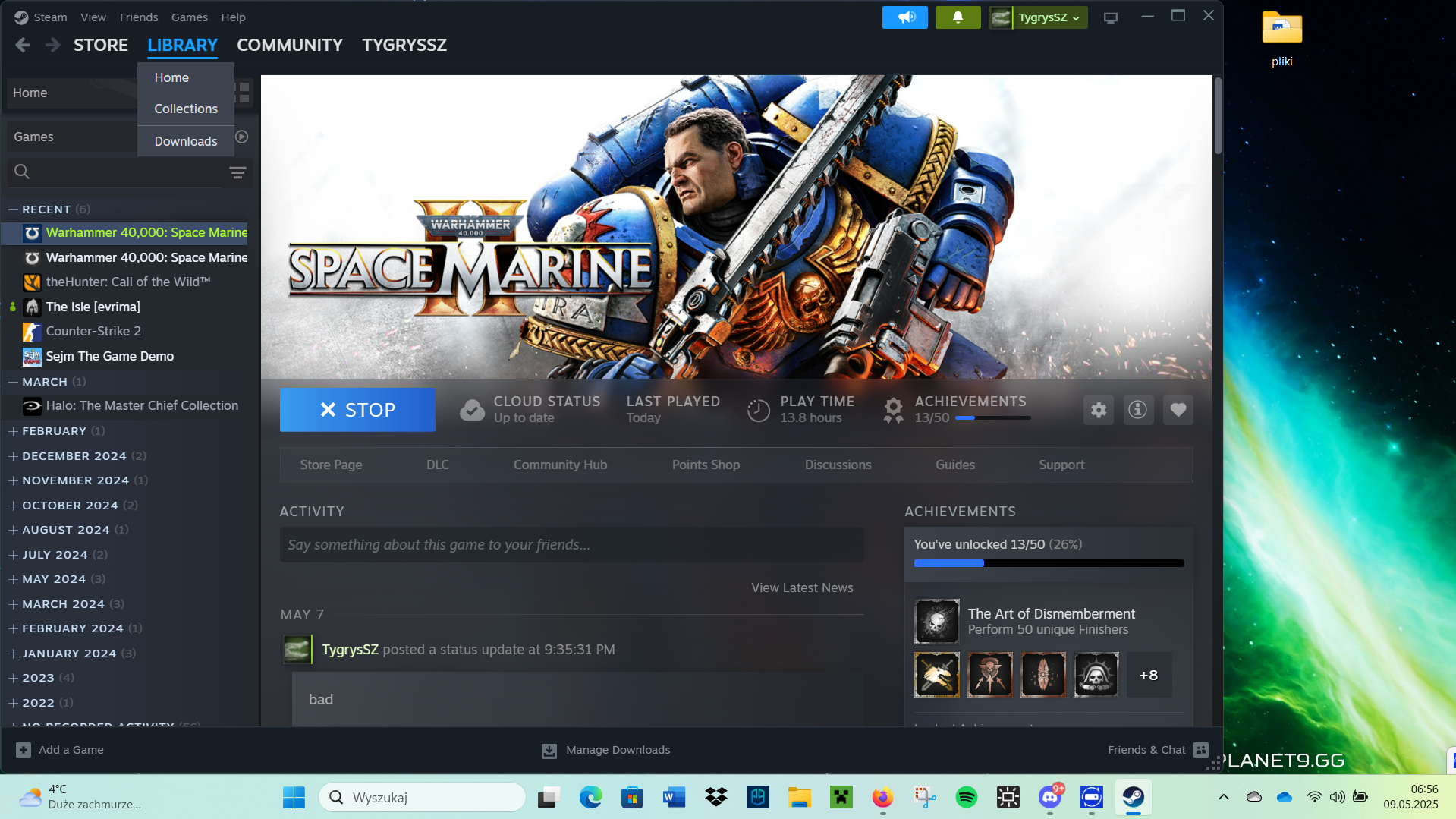1456x819 pixels.
Task: Select theHunter: Call of the Wild
Action: [129, 282]
